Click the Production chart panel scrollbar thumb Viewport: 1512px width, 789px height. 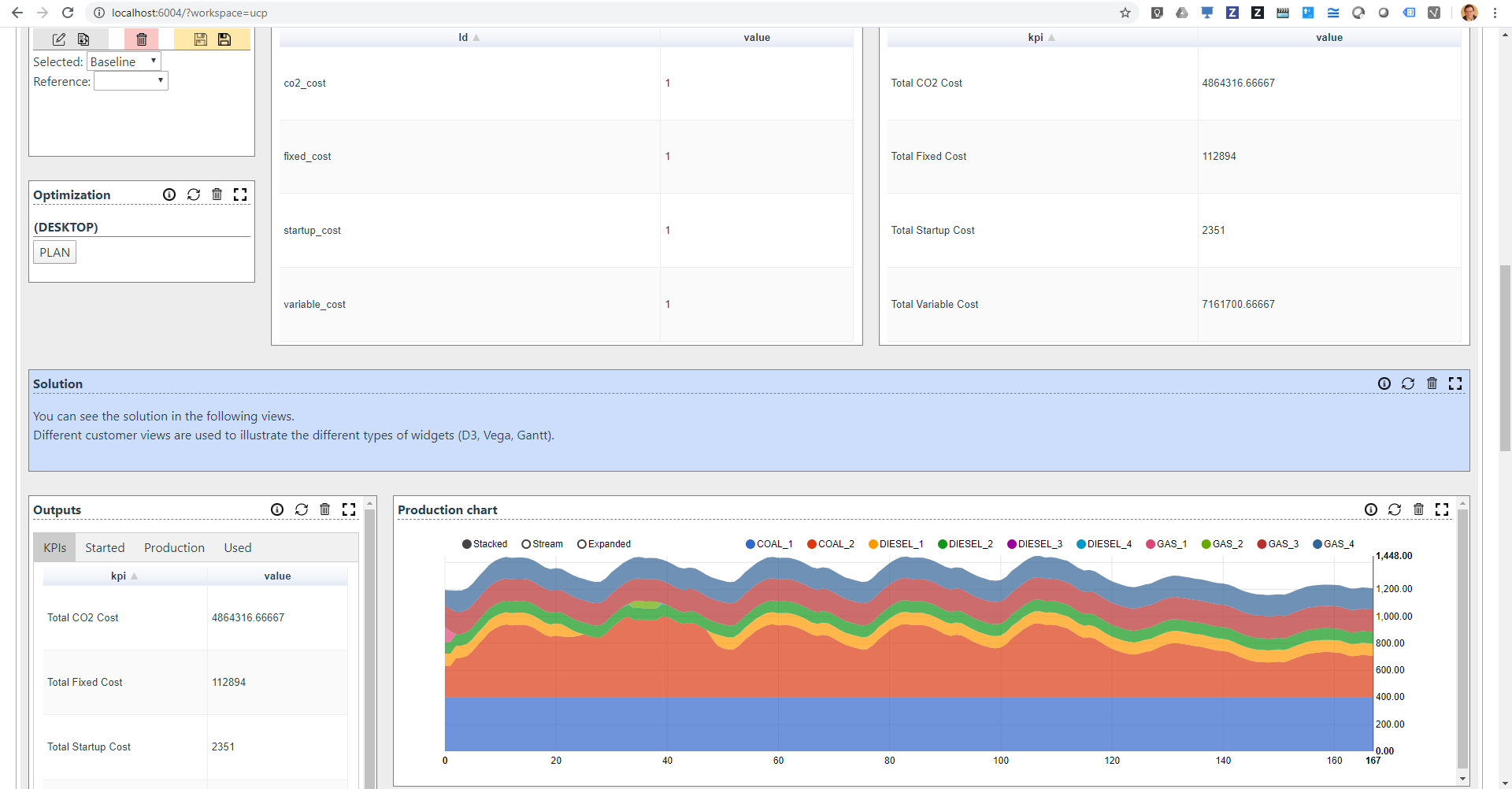(1462, 639)
